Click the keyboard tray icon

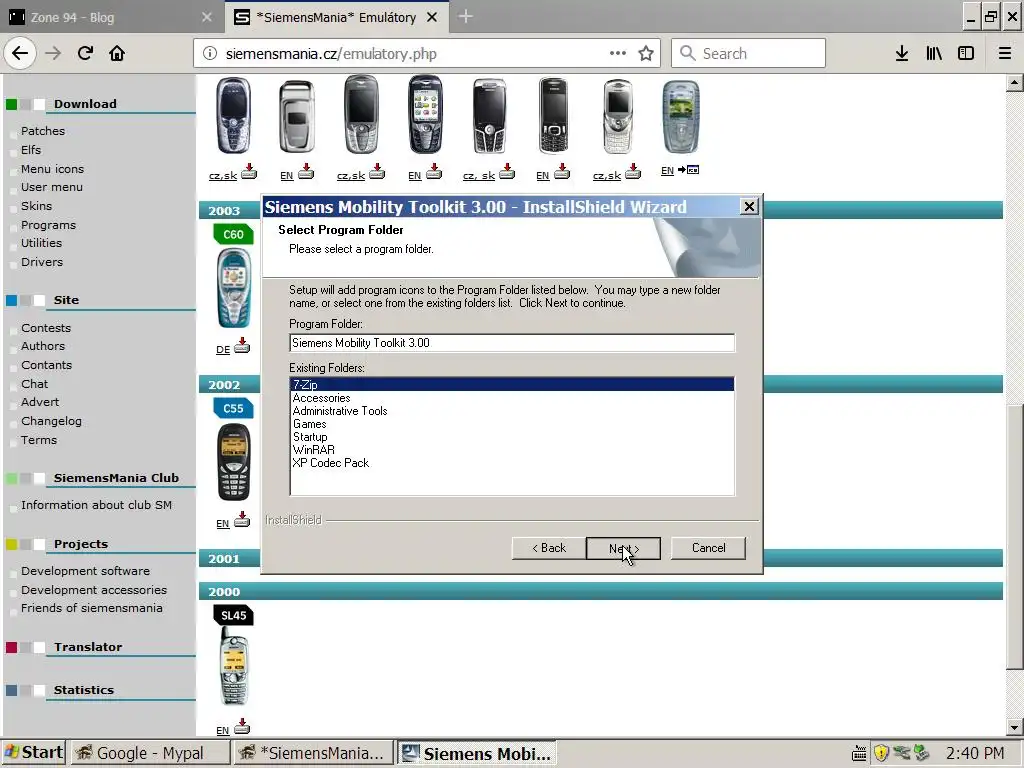pos(859,754)
